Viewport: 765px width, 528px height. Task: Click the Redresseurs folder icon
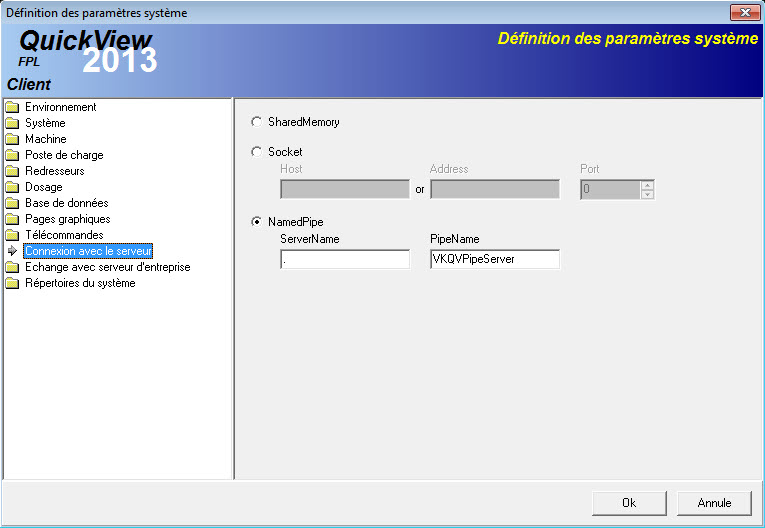(x=12, y=171)
